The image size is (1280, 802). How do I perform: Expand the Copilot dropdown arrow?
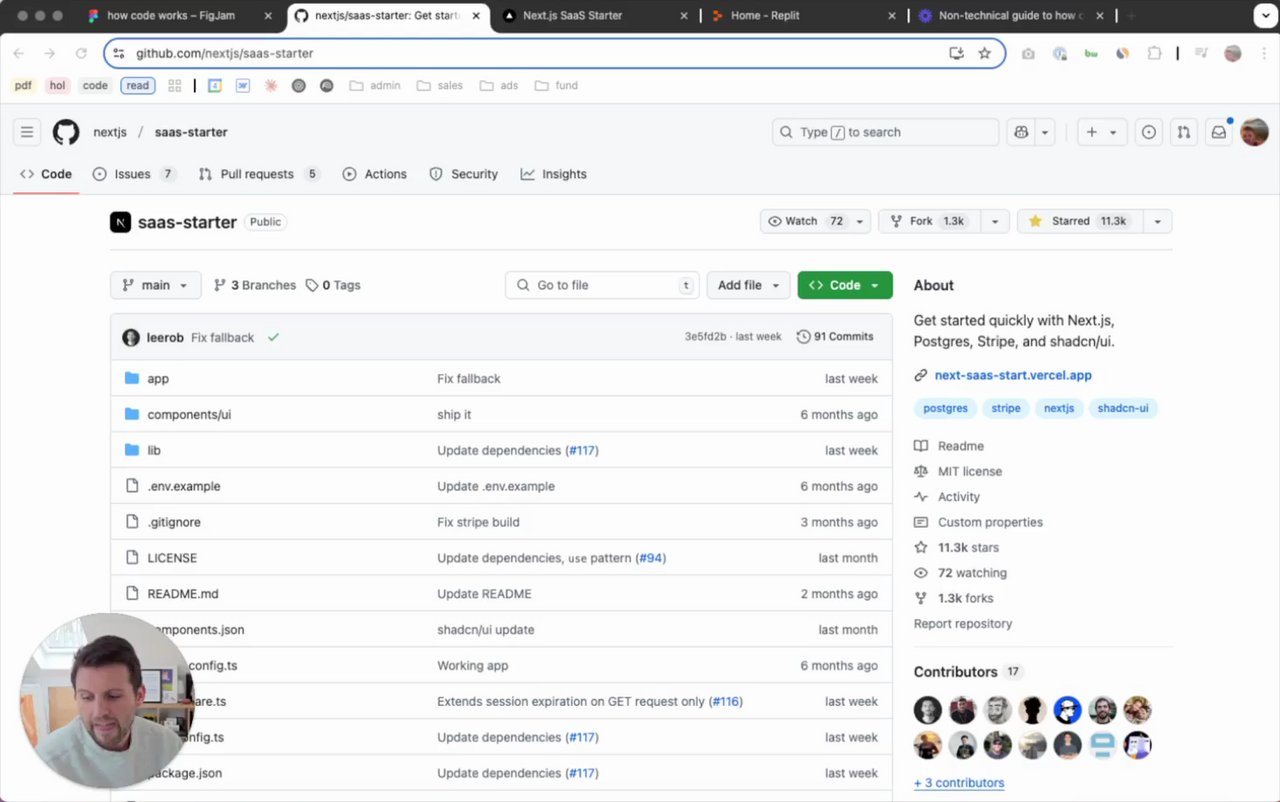point(1045,132)
